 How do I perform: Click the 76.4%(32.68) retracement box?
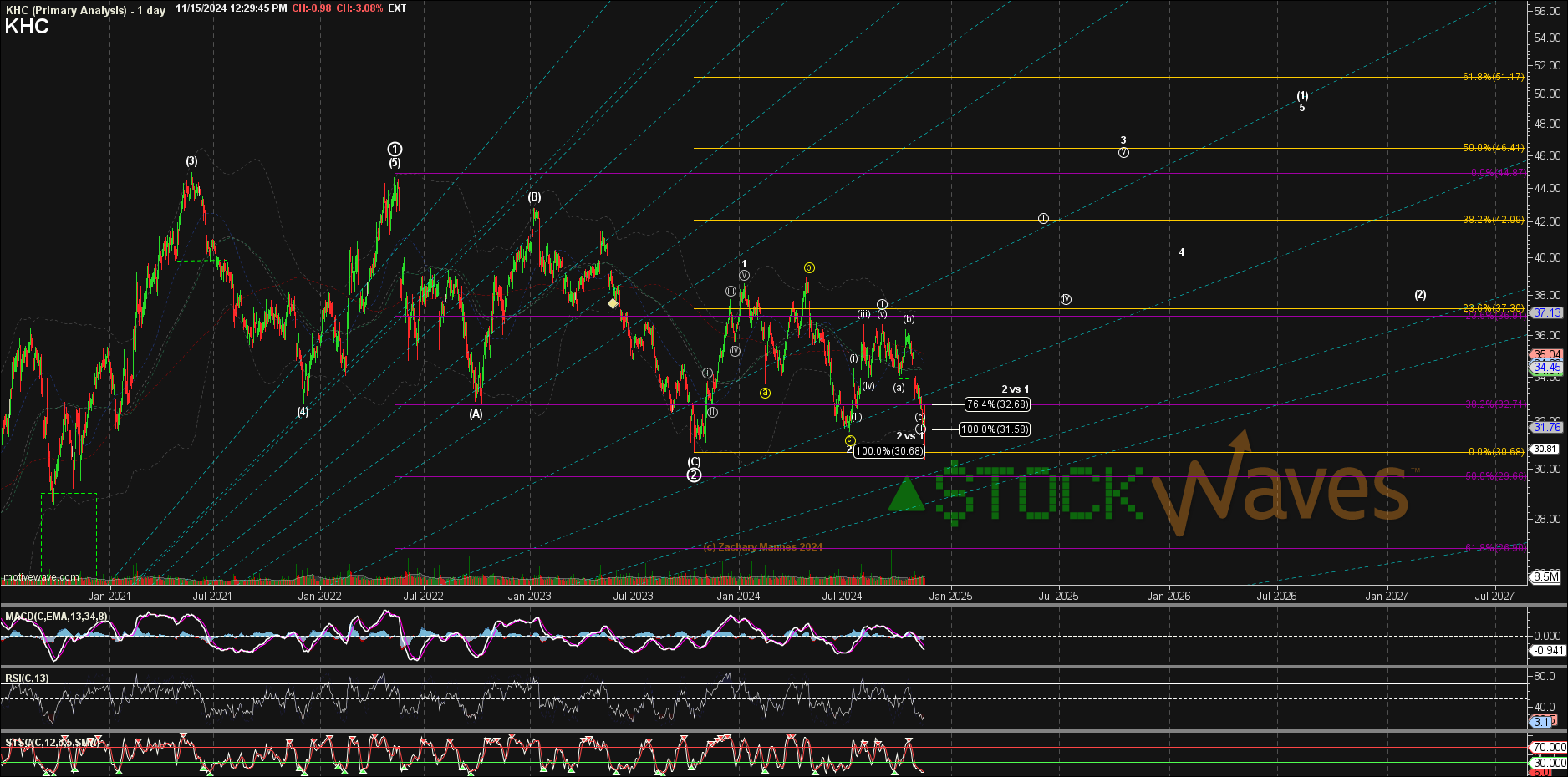[997, 404]
